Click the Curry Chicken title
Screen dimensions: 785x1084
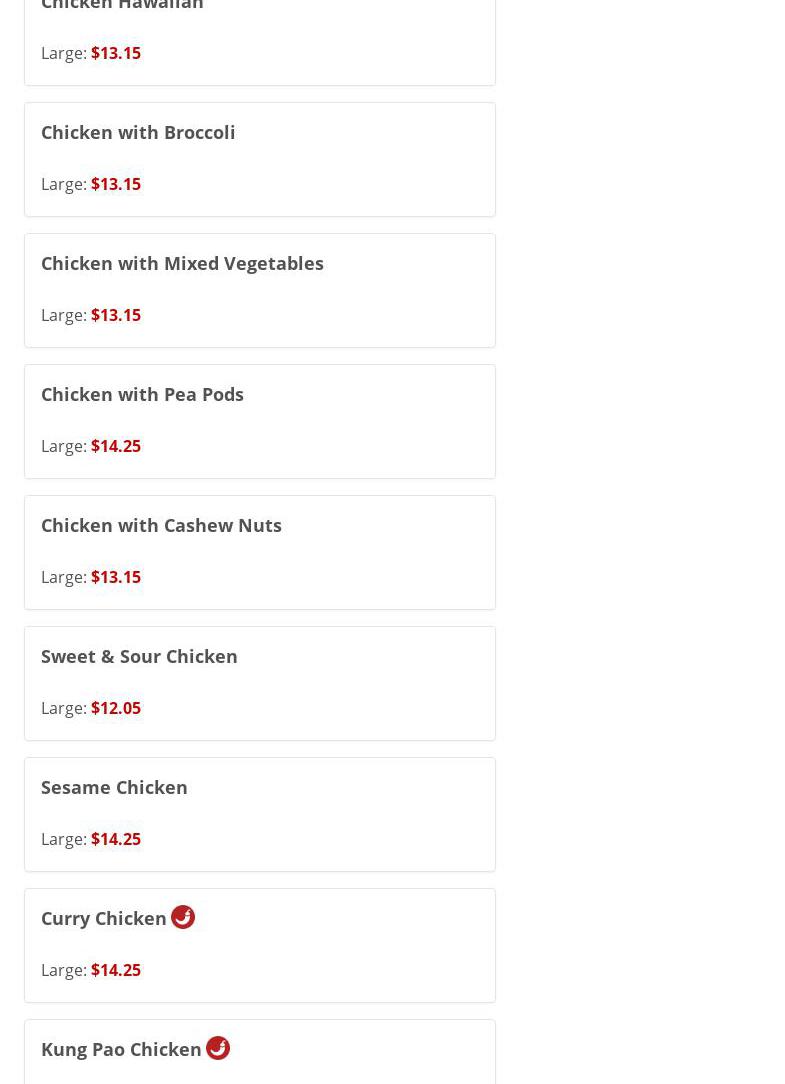104,918
